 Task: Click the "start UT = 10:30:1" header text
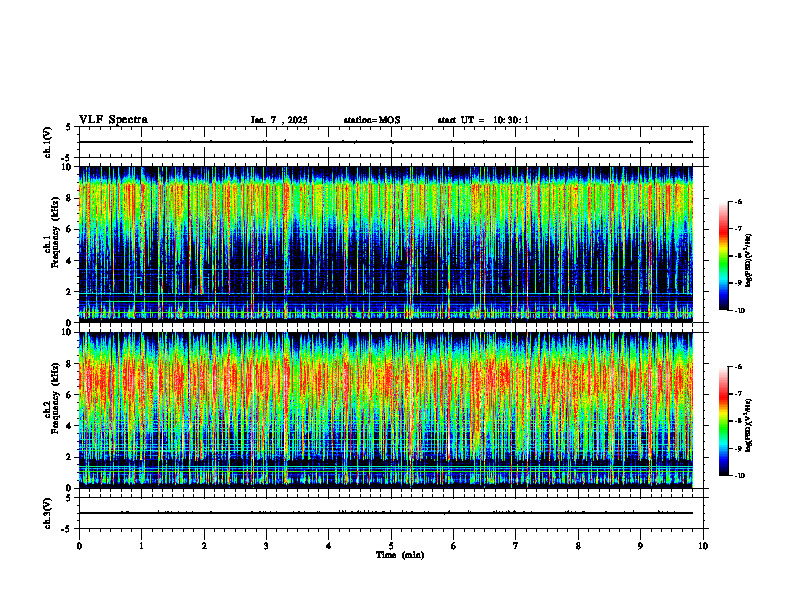(x=483, y=120)
